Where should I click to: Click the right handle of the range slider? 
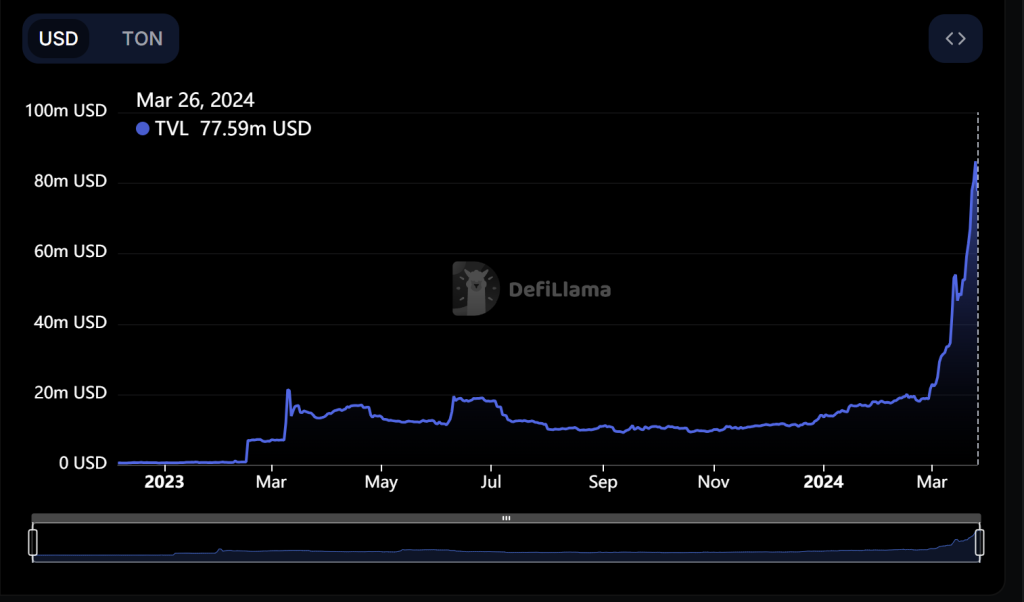[x=979, y=543]
